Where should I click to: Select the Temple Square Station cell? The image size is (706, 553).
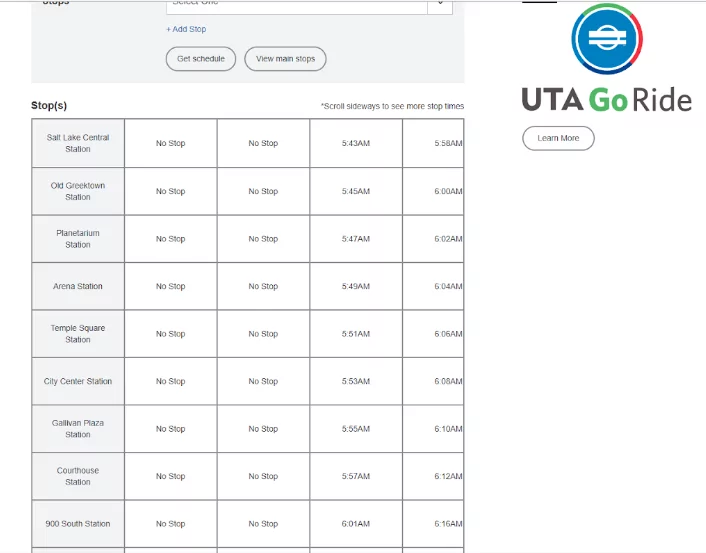point(78,334)
